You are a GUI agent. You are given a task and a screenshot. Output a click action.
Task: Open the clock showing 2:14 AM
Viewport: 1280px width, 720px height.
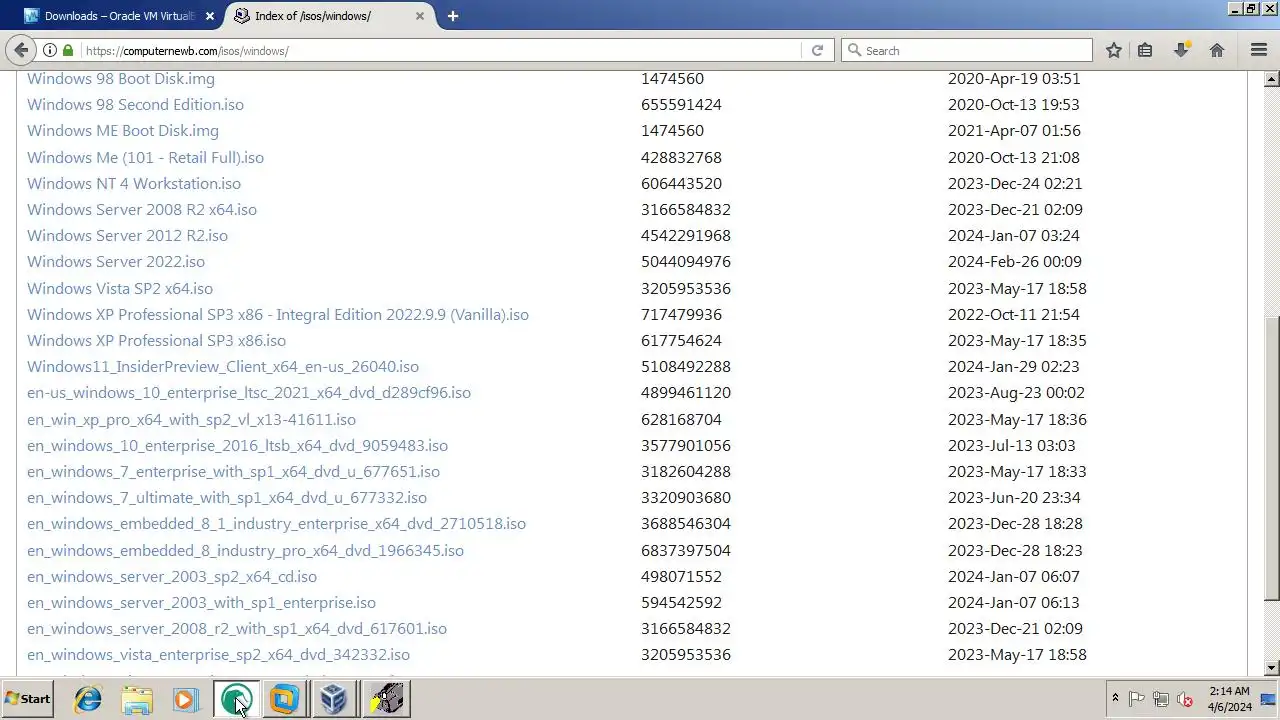tap(1229, 699)
